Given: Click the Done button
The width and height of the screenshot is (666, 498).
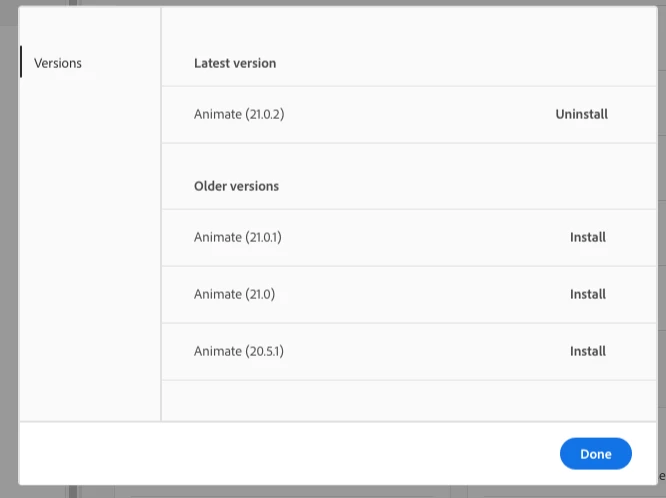Looking at the screenshot, I should [595, 454].
